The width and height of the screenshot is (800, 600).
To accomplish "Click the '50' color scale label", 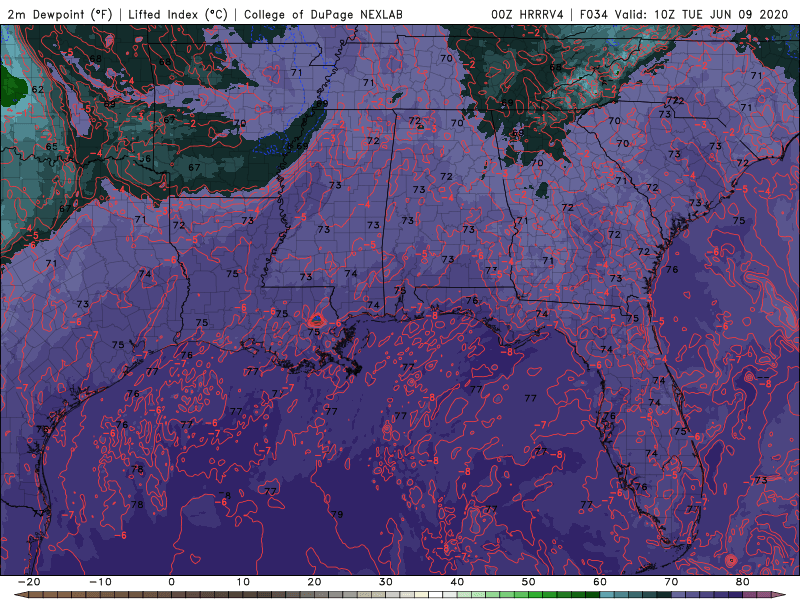I will tap(529, 582).
